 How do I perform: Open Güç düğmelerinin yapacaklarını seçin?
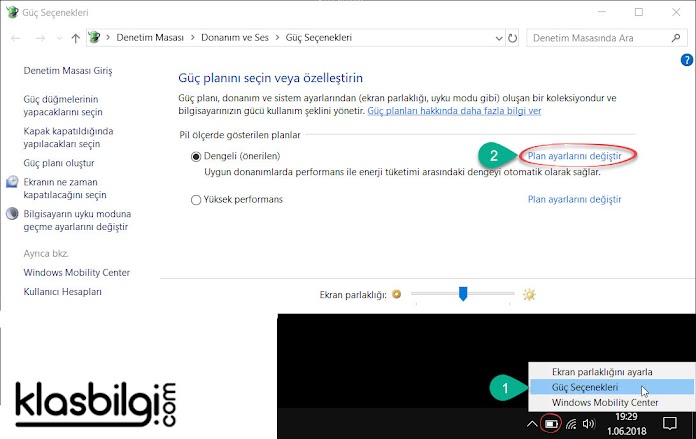63,106
